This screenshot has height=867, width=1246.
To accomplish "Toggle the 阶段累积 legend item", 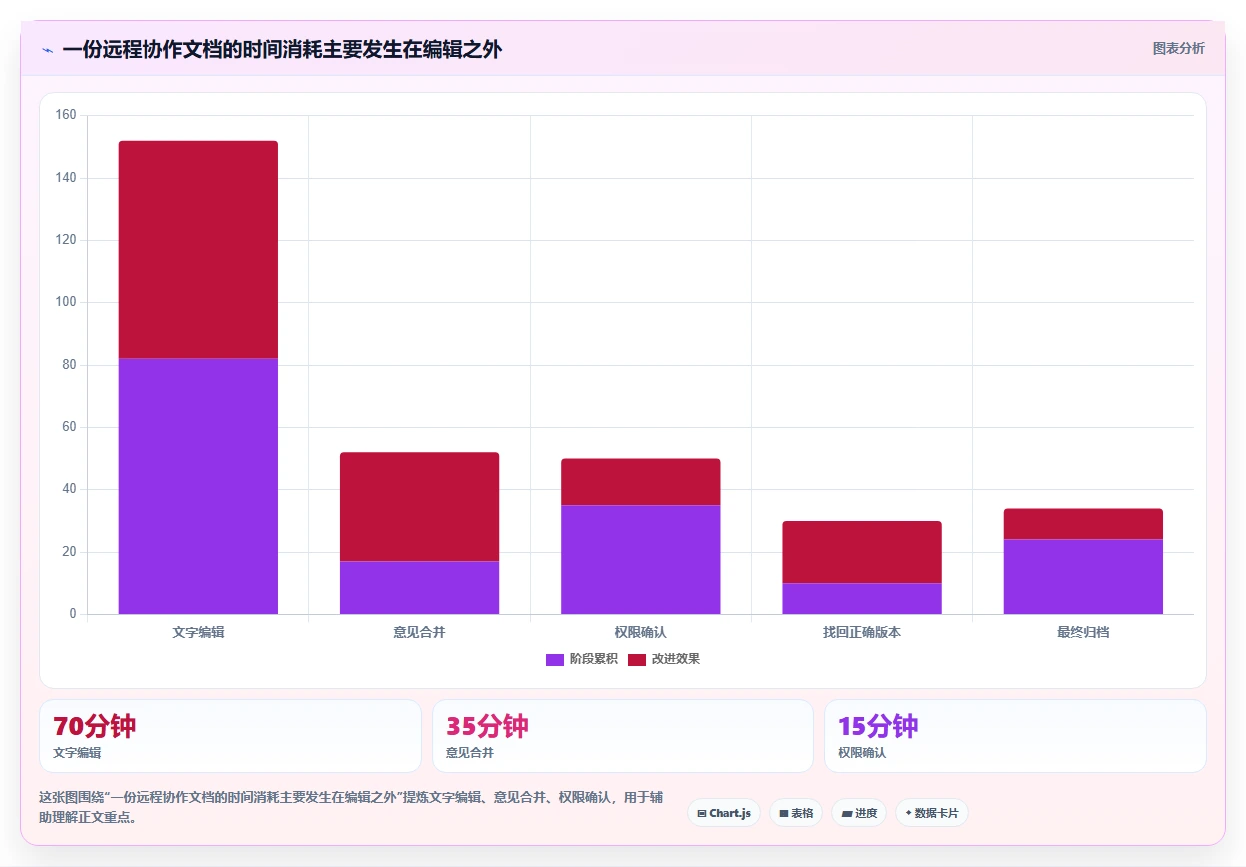I will [582, 659].
